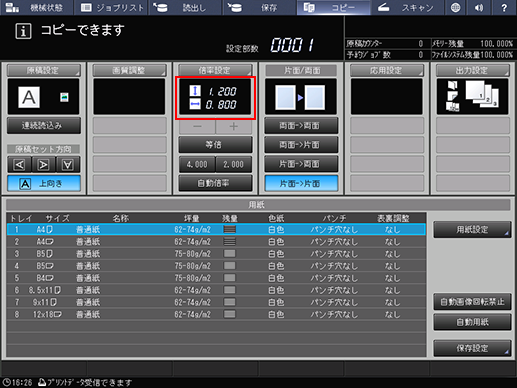517x388 pixels.
Task: Open the 出力設定 output settings menu
Action: (473, 70)
